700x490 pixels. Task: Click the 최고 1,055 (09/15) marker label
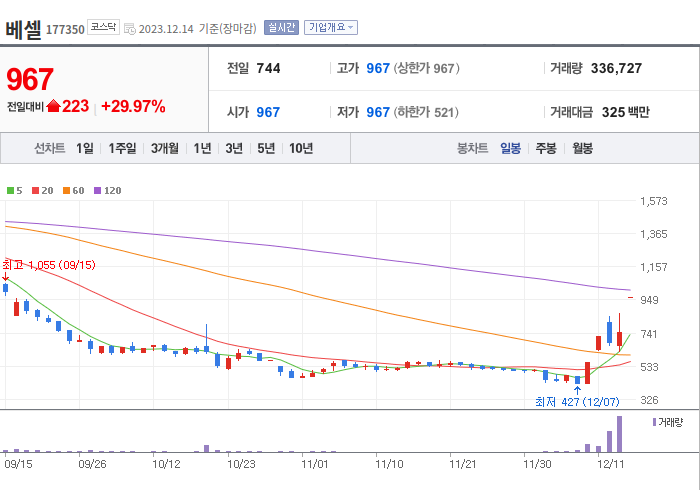49,265
